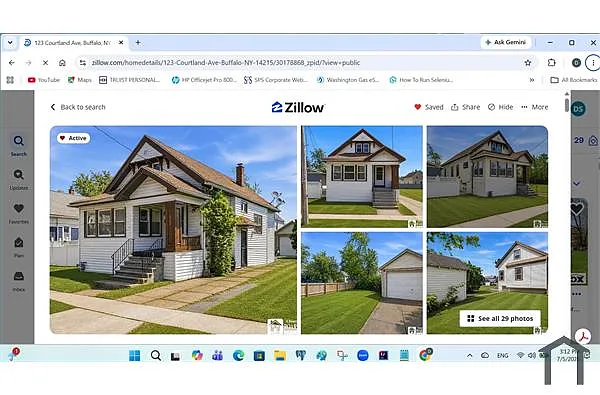600x395 pixels.
Task: Open browser Extensions puzzle icon
Action: pos(551,62)
